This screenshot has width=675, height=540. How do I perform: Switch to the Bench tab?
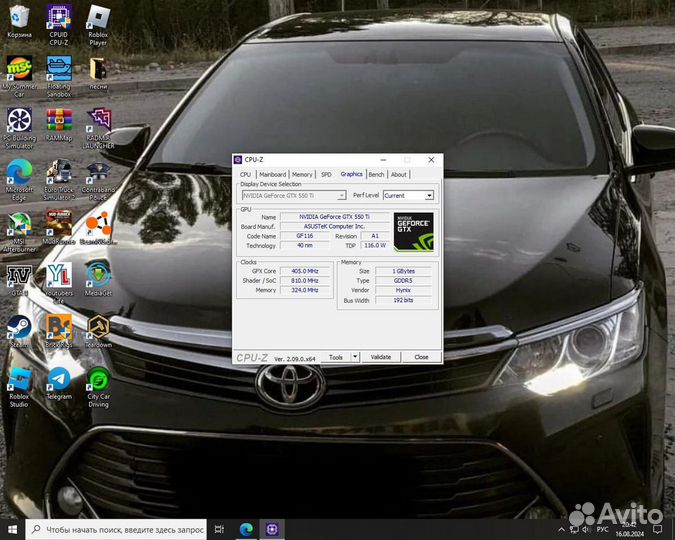pos(376,174)
